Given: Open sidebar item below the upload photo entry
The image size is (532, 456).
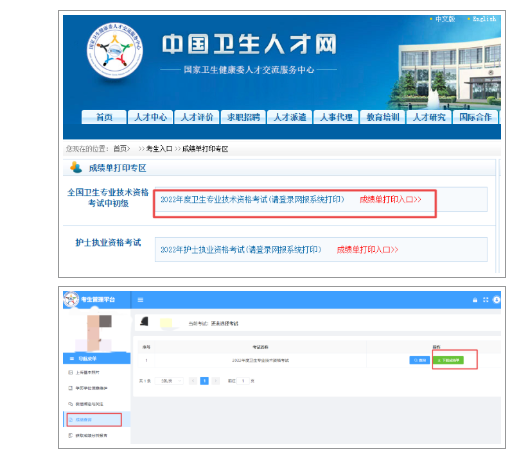Looking at the screenshot, I should point(97,388).
